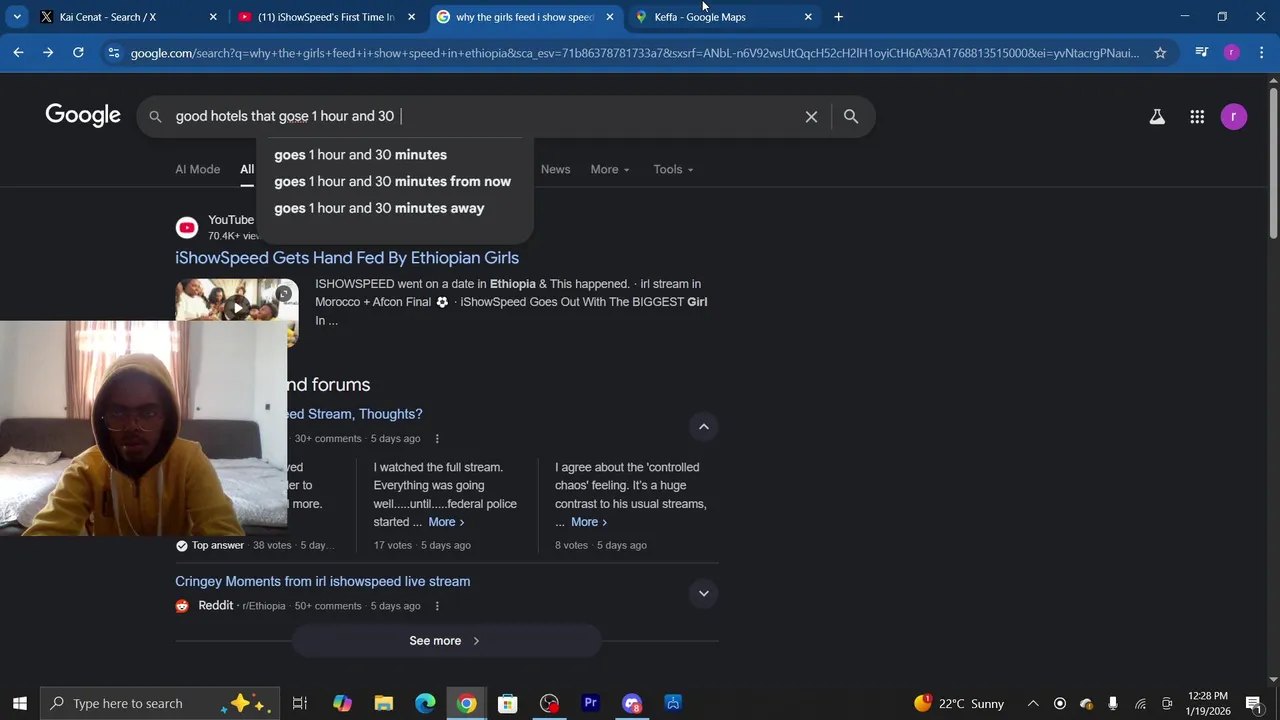Viewport: 1280px width, 720px height.
Task: Open the Windows notification center
Action: coord(1254,703)
